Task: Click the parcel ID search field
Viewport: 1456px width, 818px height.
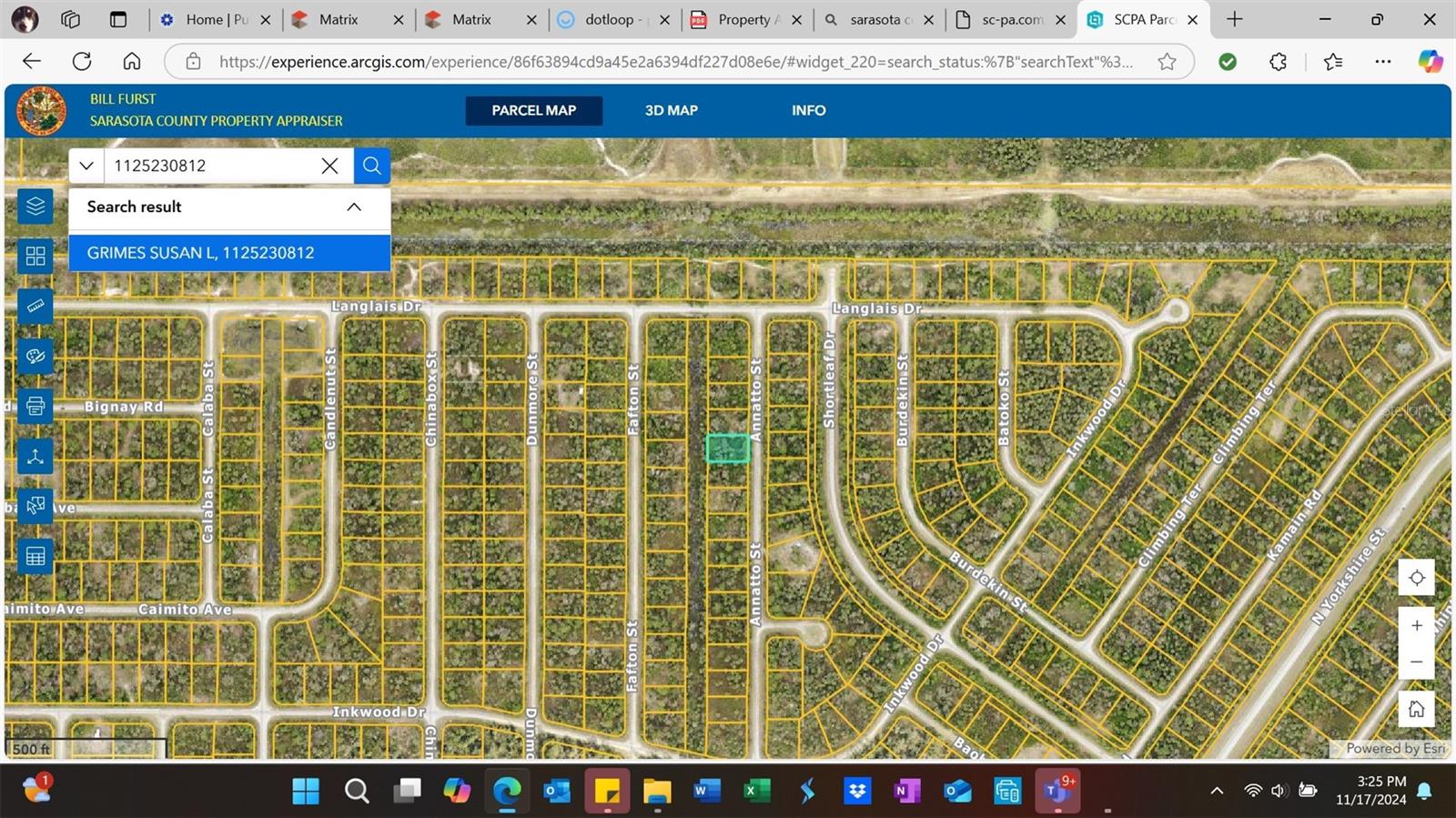Action: [x=209, y=166]
